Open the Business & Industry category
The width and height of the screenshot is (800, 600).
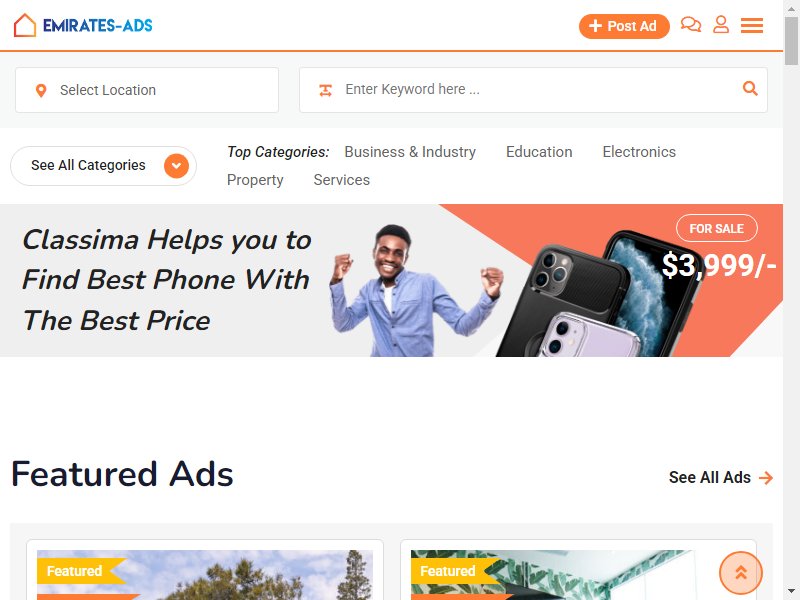(410, 152)
